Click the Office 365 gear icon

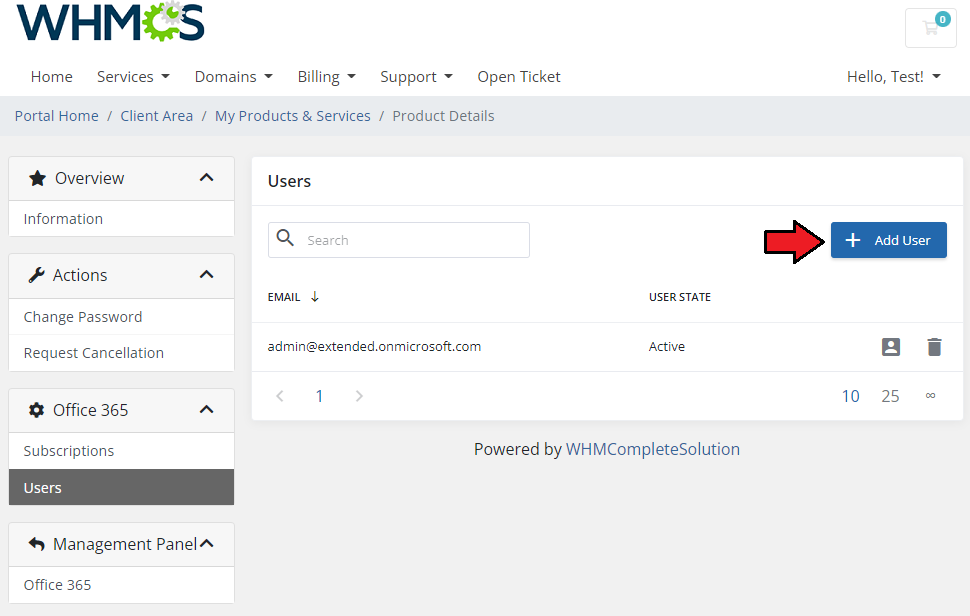[36, 409]
